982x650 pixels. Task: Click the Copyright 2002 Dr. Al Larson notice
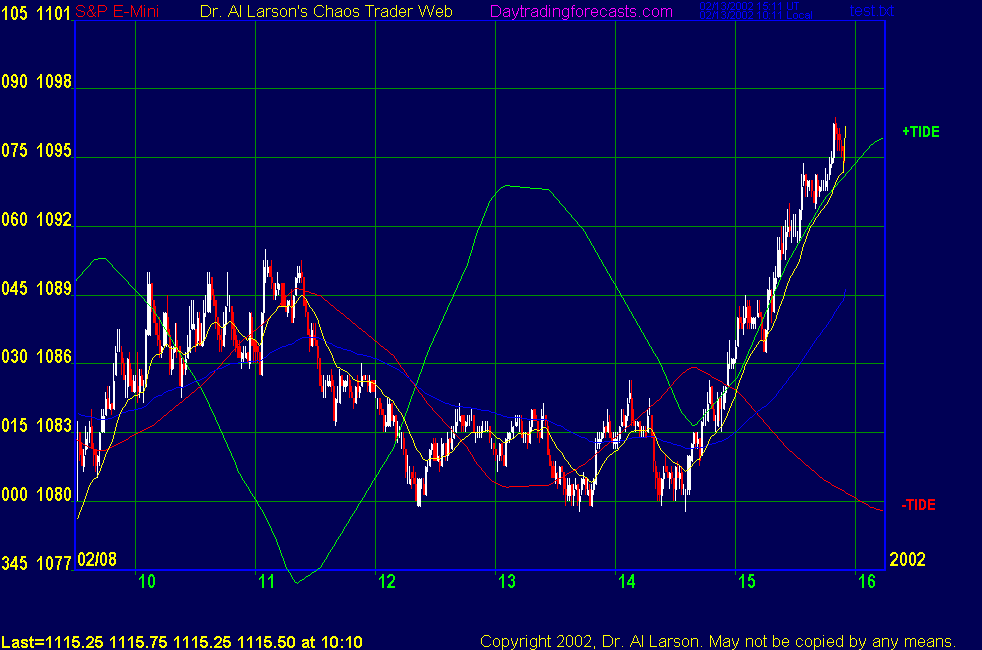pos(718,641)
